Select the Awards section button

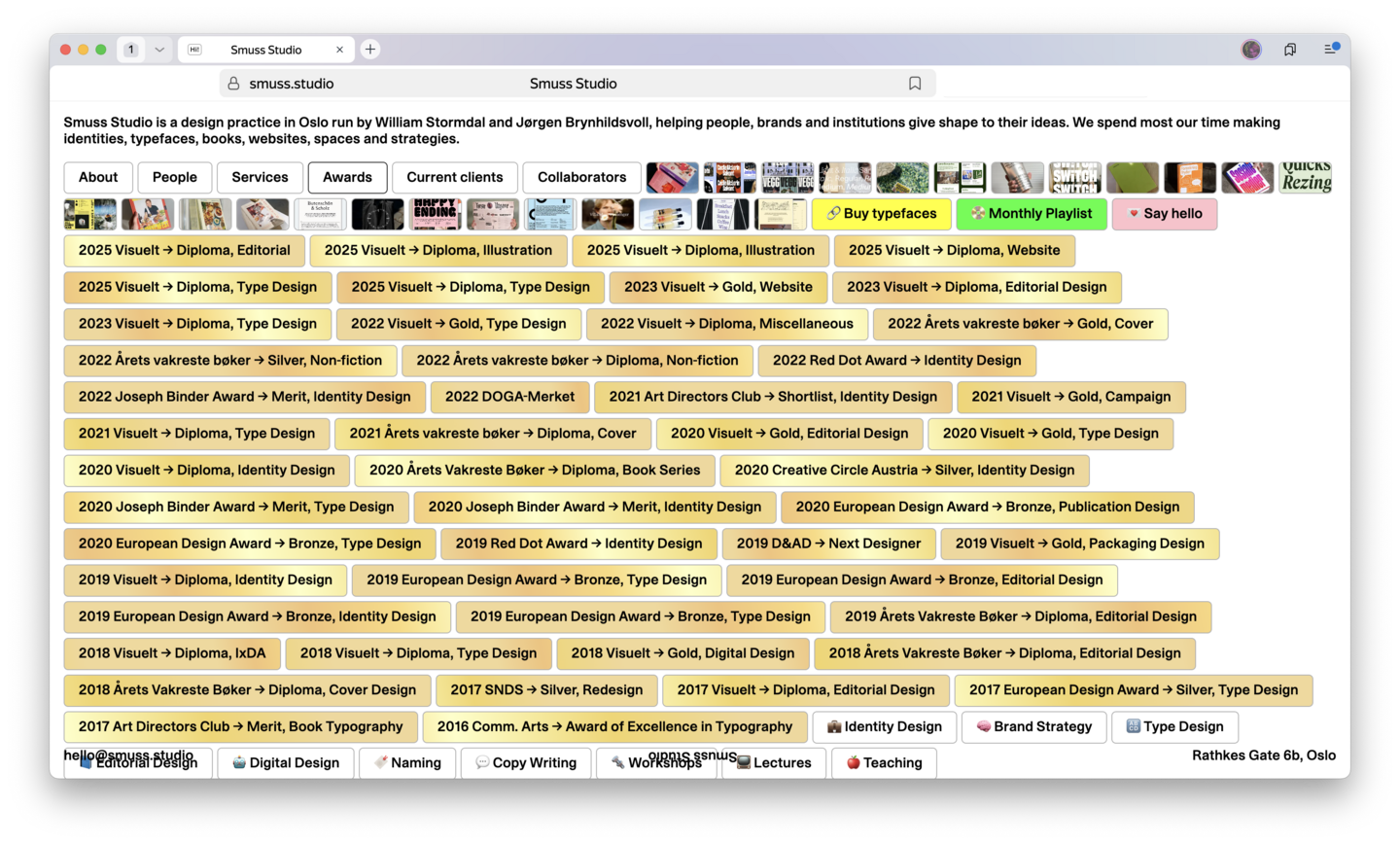click(x=347, y=177)
